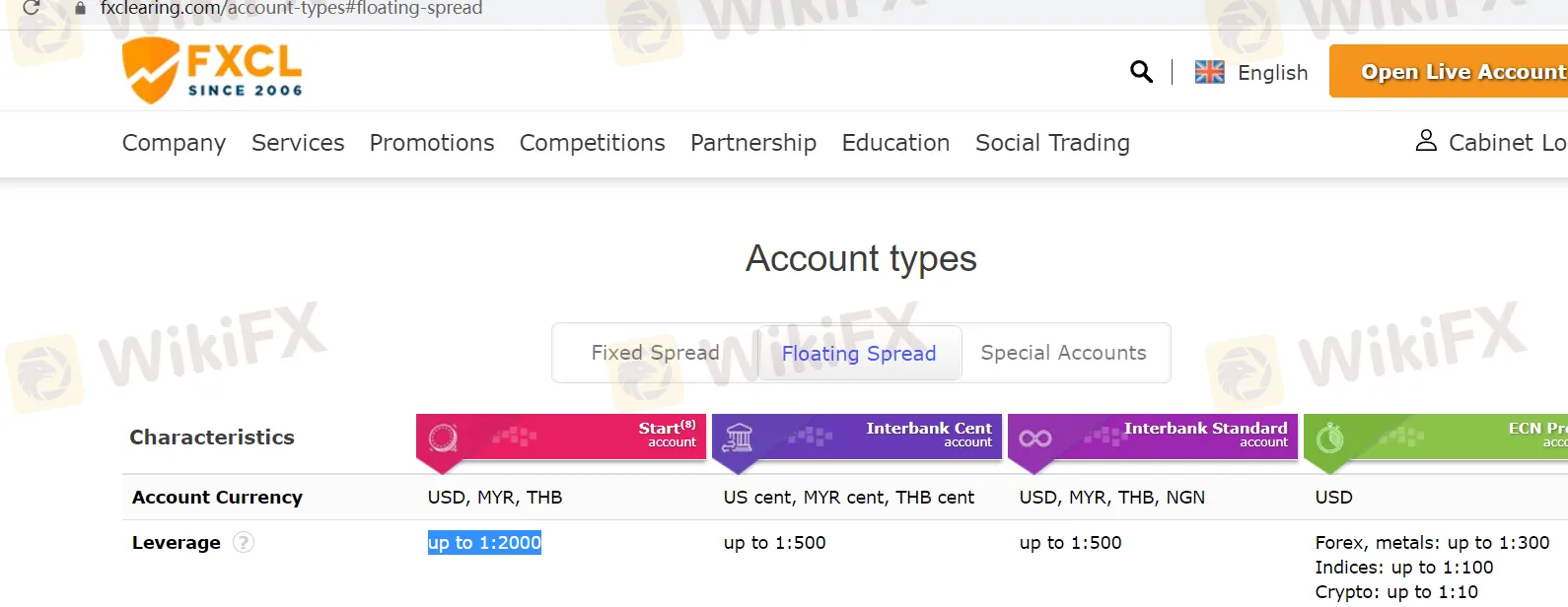1568x607 pixels.
Task: Open the Education menu
Action: (895, 143)
